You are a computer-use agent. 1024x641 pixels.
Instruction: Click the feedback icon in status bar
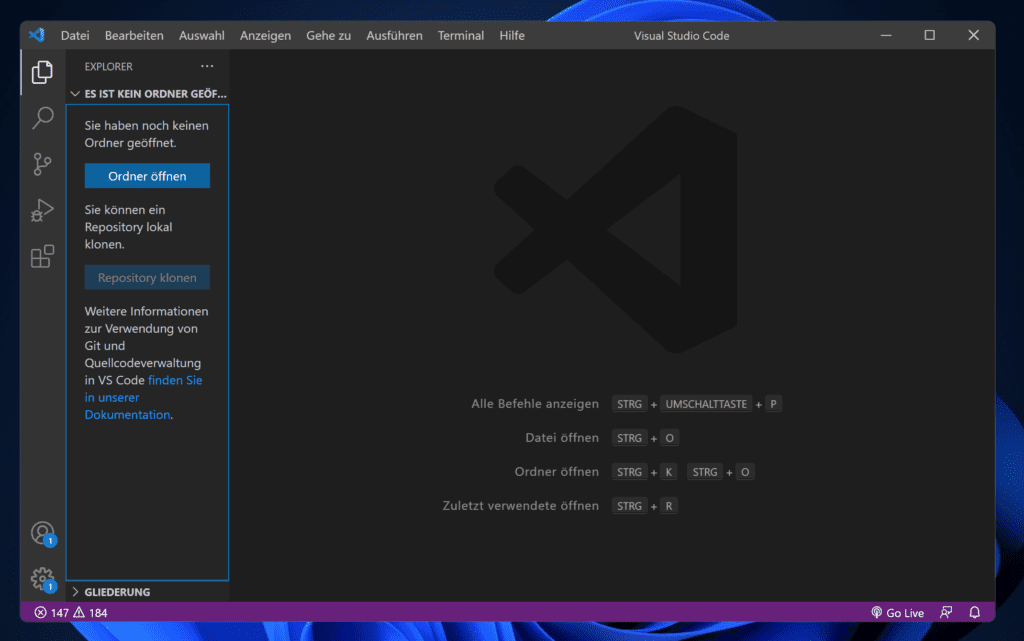(946, 612)
